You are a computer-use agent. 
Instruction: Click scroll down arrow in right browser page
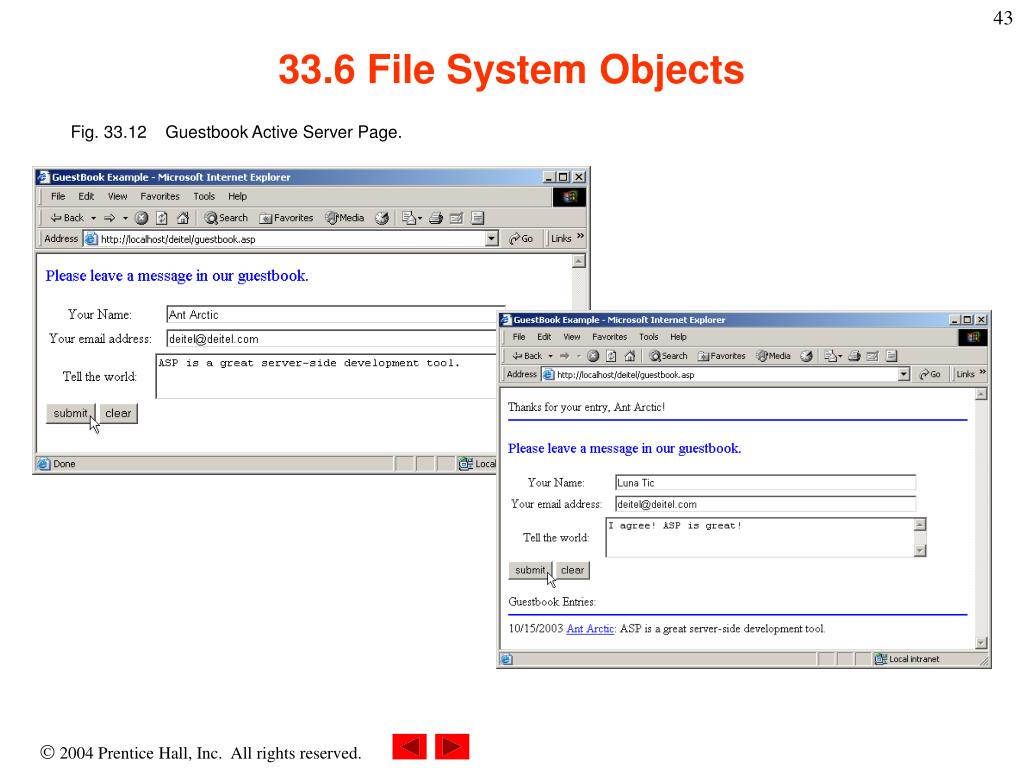click(981, 643)
